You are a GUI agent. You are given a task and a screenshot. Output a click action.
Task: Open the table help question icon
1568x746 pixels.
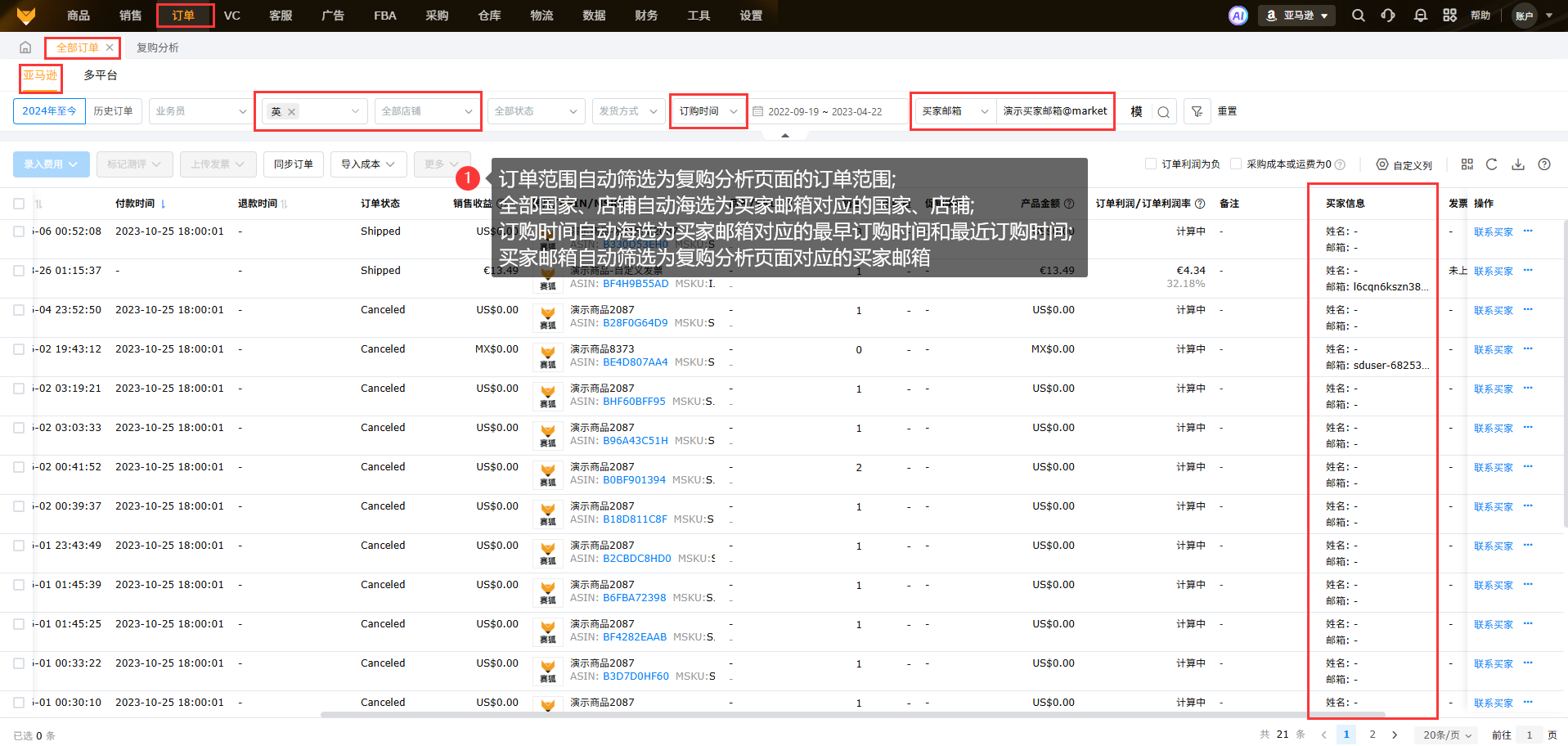click(1544, 164)
